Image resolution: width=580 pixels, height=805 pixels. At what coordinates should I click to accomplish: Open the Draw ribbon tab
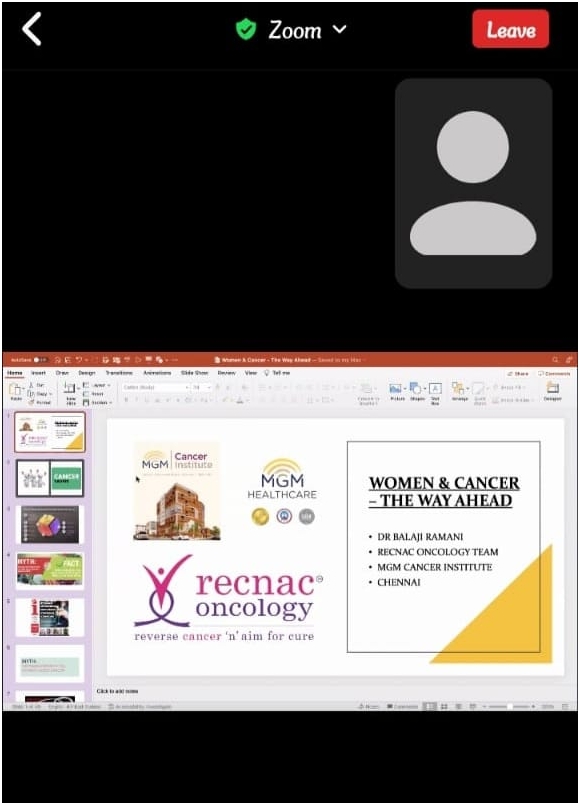coord(62,373)
